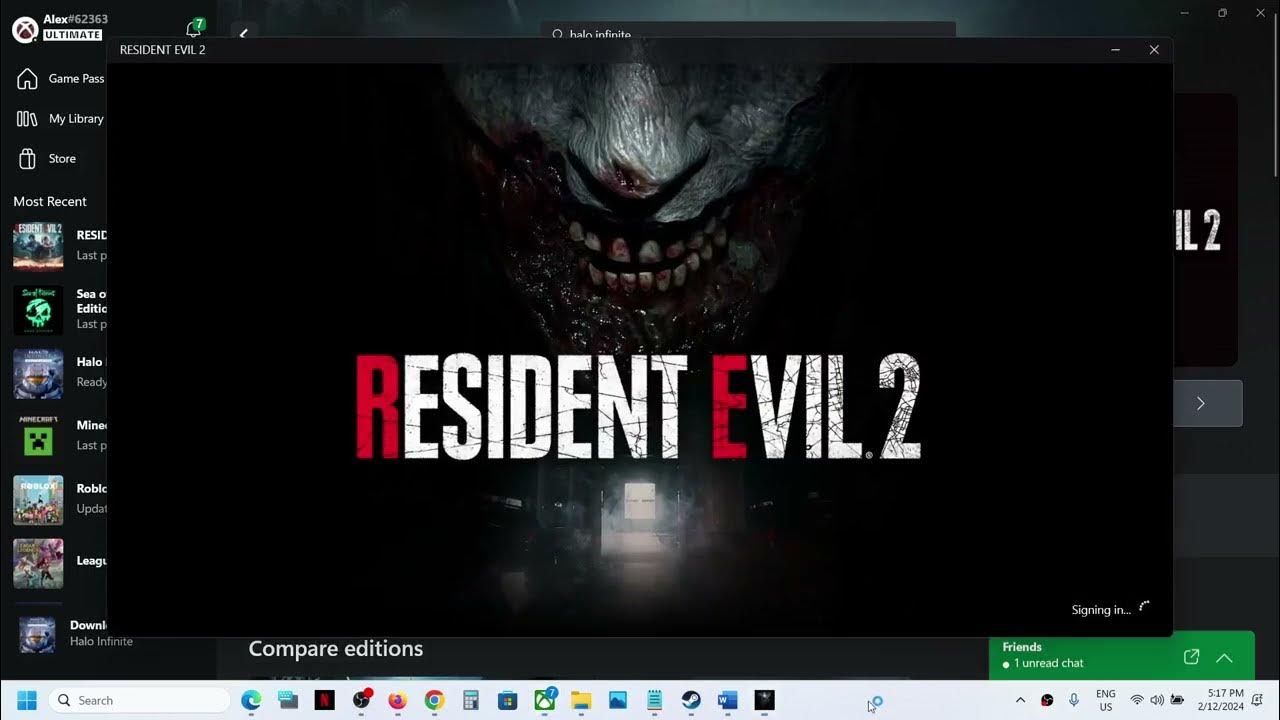Go back with Xbox app back arrow
Screen dimensions: 1280x720
243,33
